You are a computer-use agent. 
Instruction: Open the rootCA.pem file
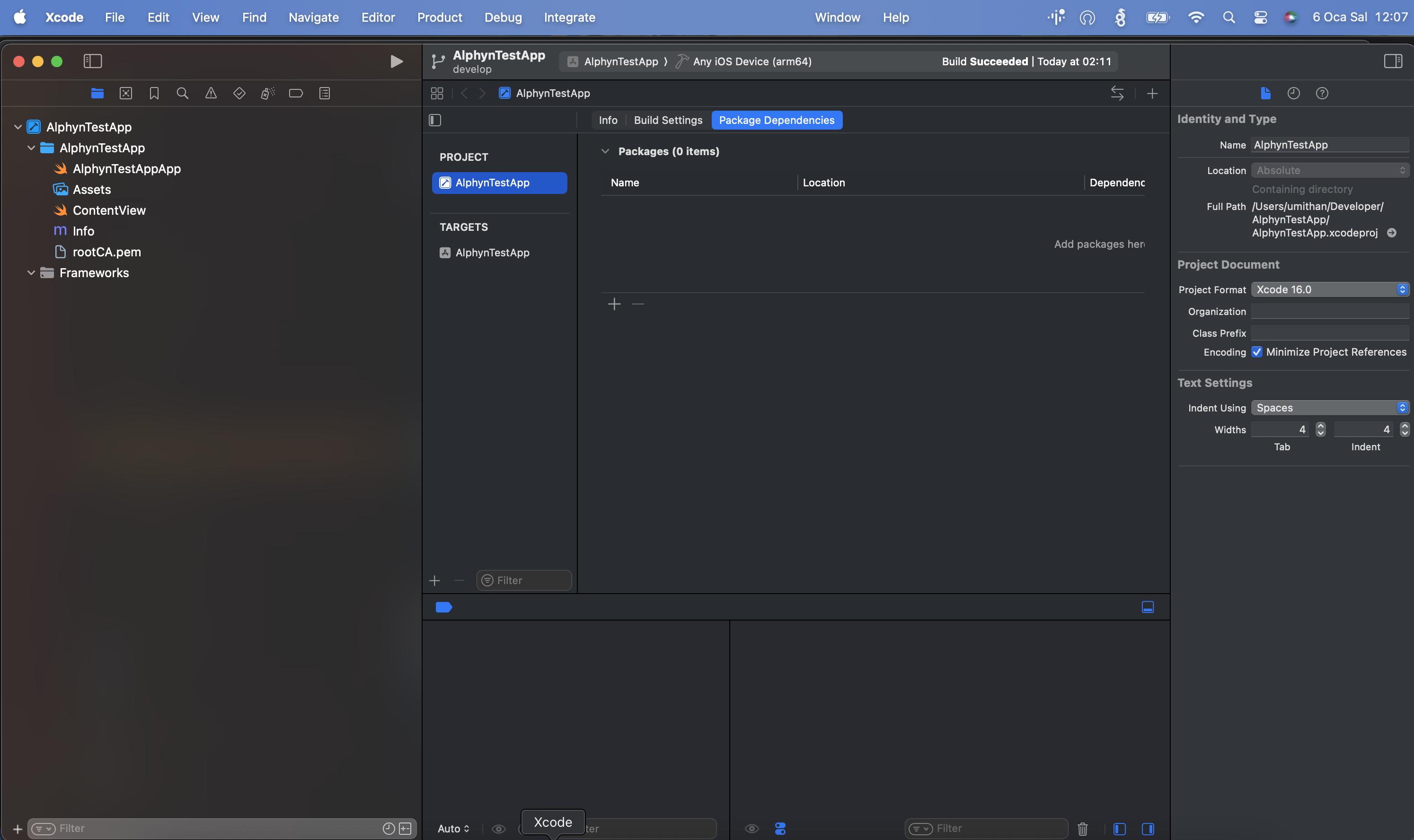pos(97,252)
